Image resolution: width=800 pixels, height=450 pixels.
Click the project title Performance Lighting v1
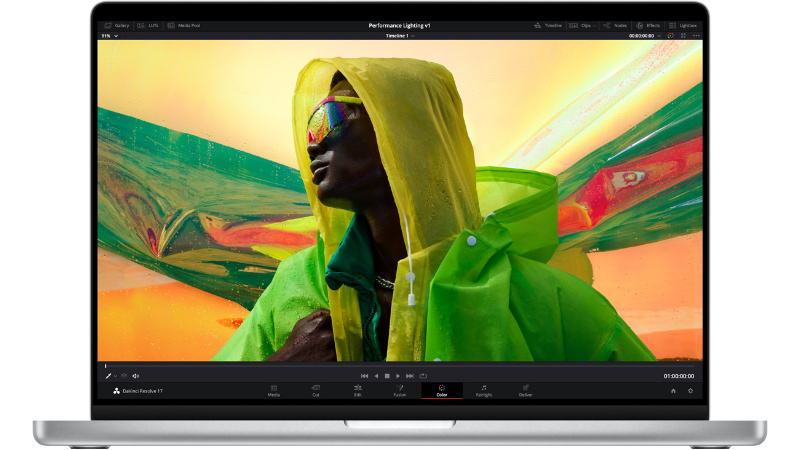[x=399, y=26]
